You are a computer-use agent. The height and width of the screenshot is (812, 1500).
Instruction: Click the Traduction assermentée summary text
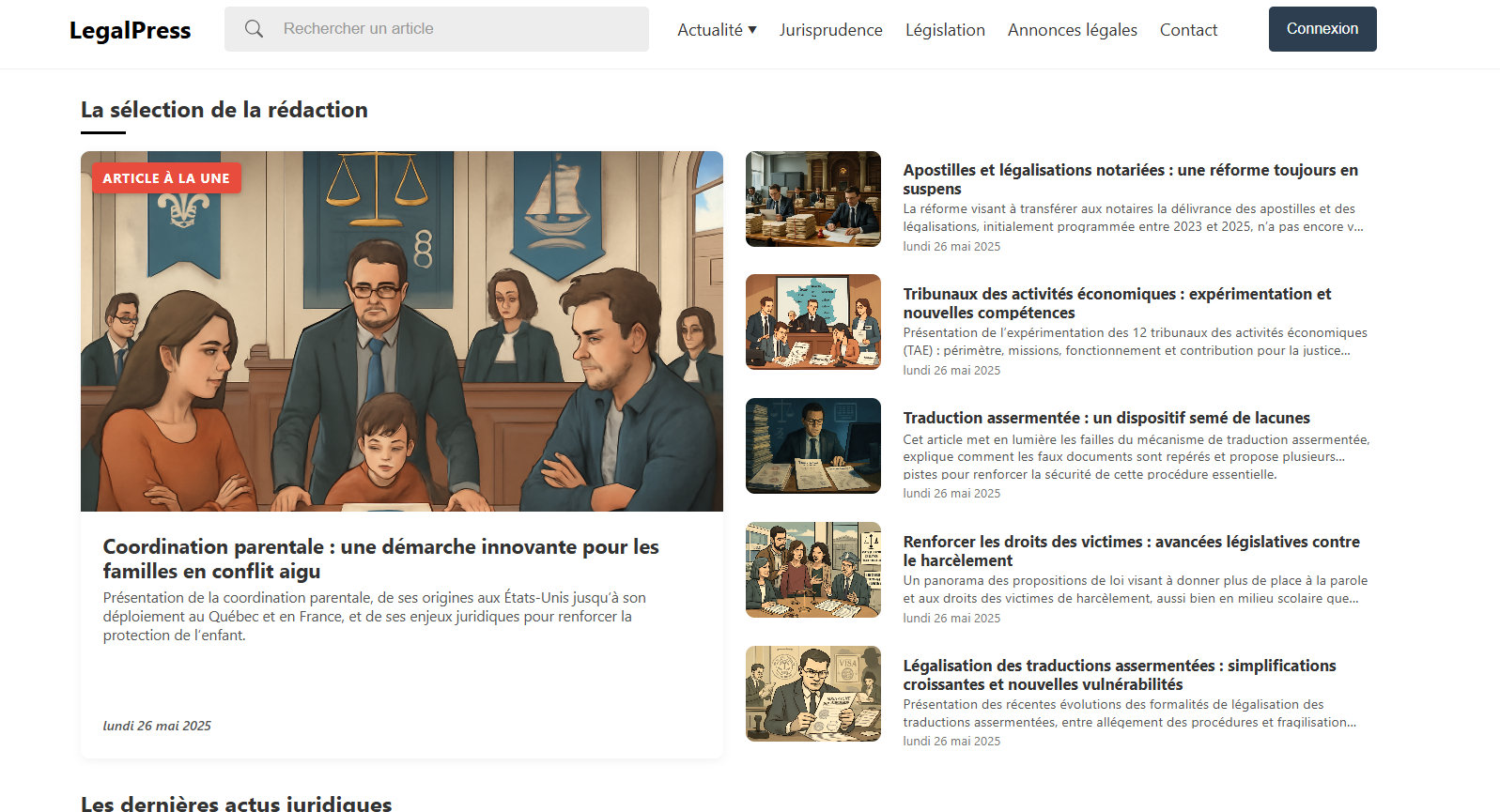(1137, 456)
